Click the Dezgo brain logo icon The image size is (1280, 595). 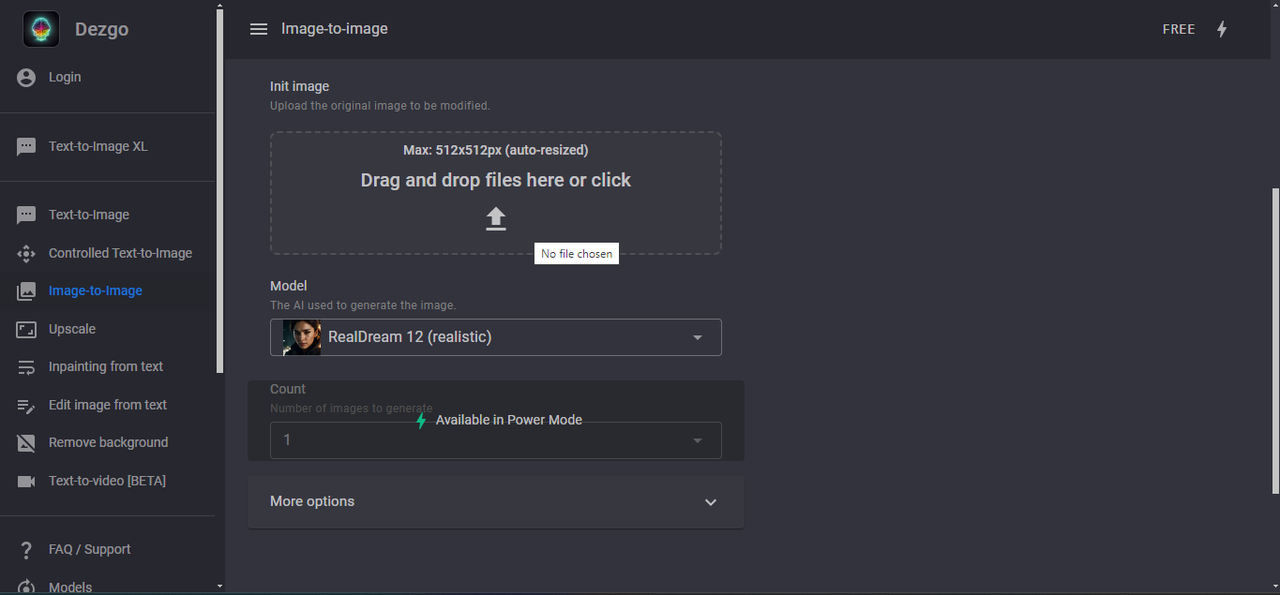tap(41, 29)
